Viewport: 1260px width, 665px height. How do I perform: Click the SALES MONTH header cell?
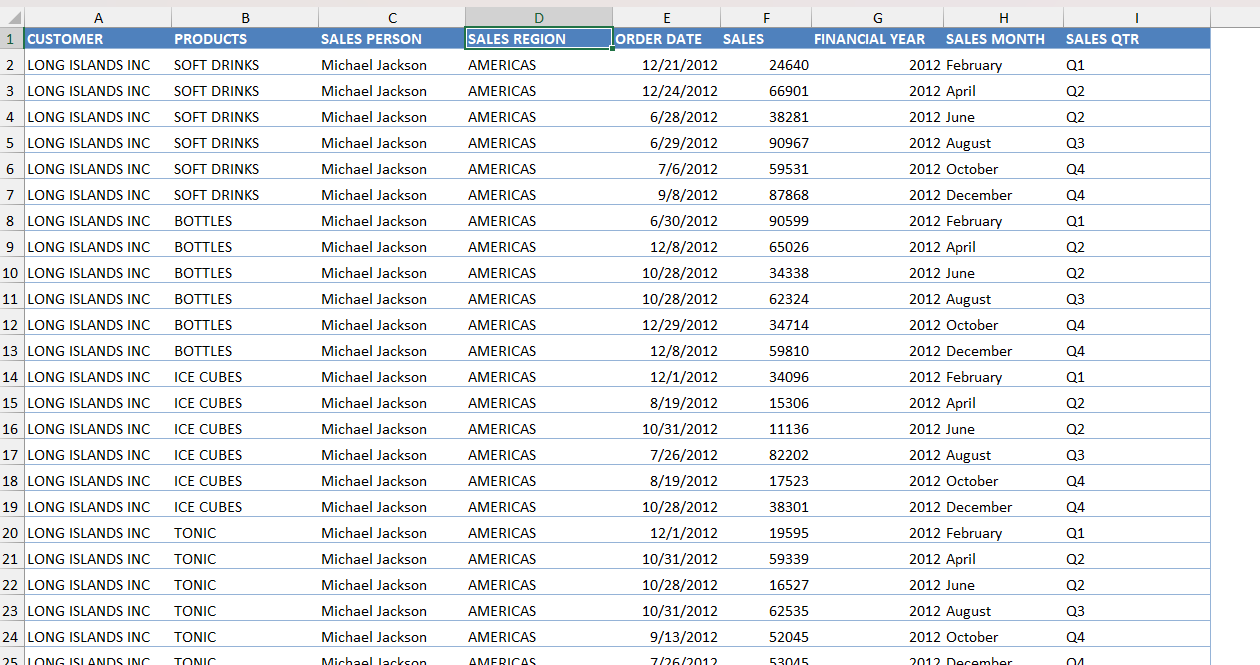pyautogui.click(x=1003, y=39)
